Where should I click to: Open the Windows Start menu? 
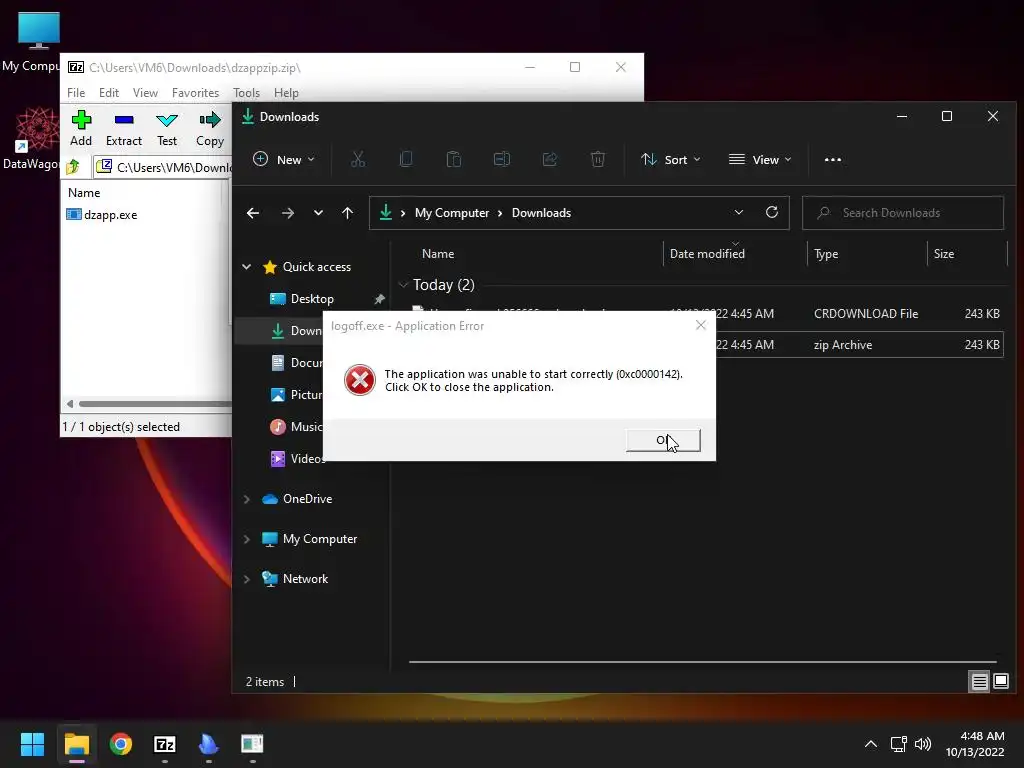(32, 744)
